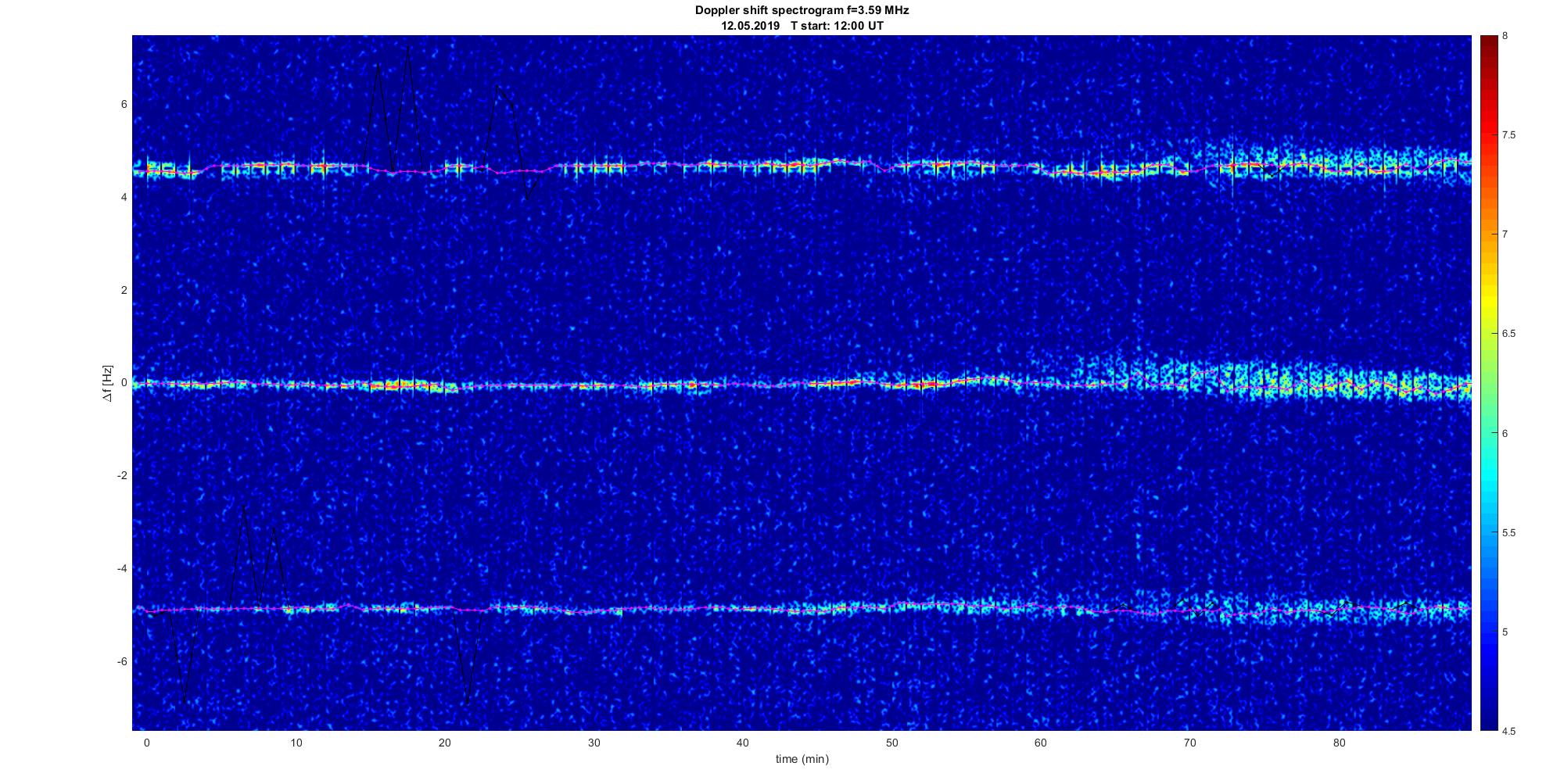Click x-axis tick label '50'
The height and width of the screenshot is (784, 1564).
tap(891, 743)
